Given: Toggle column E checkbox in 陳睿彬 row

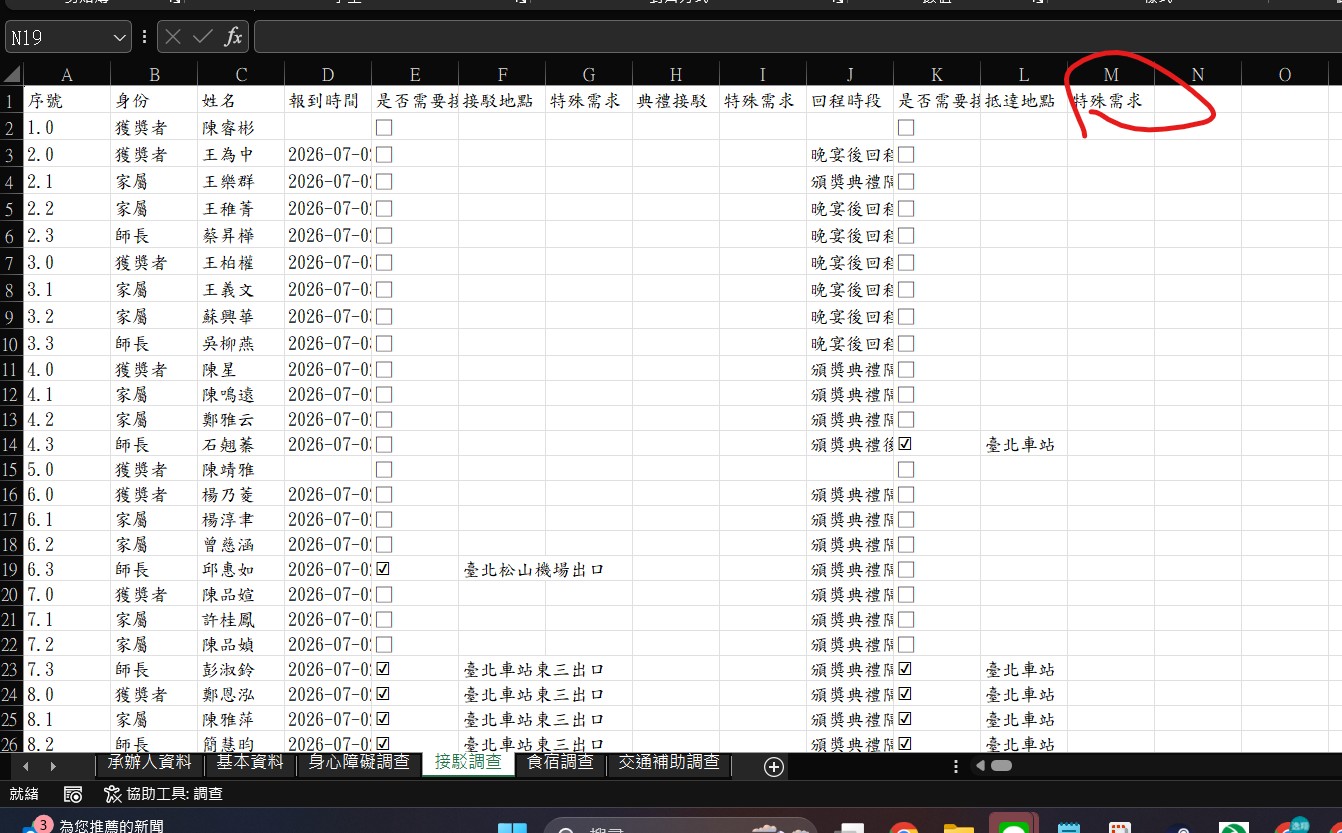Looking at the screenshot, I should tap(384, 128).
